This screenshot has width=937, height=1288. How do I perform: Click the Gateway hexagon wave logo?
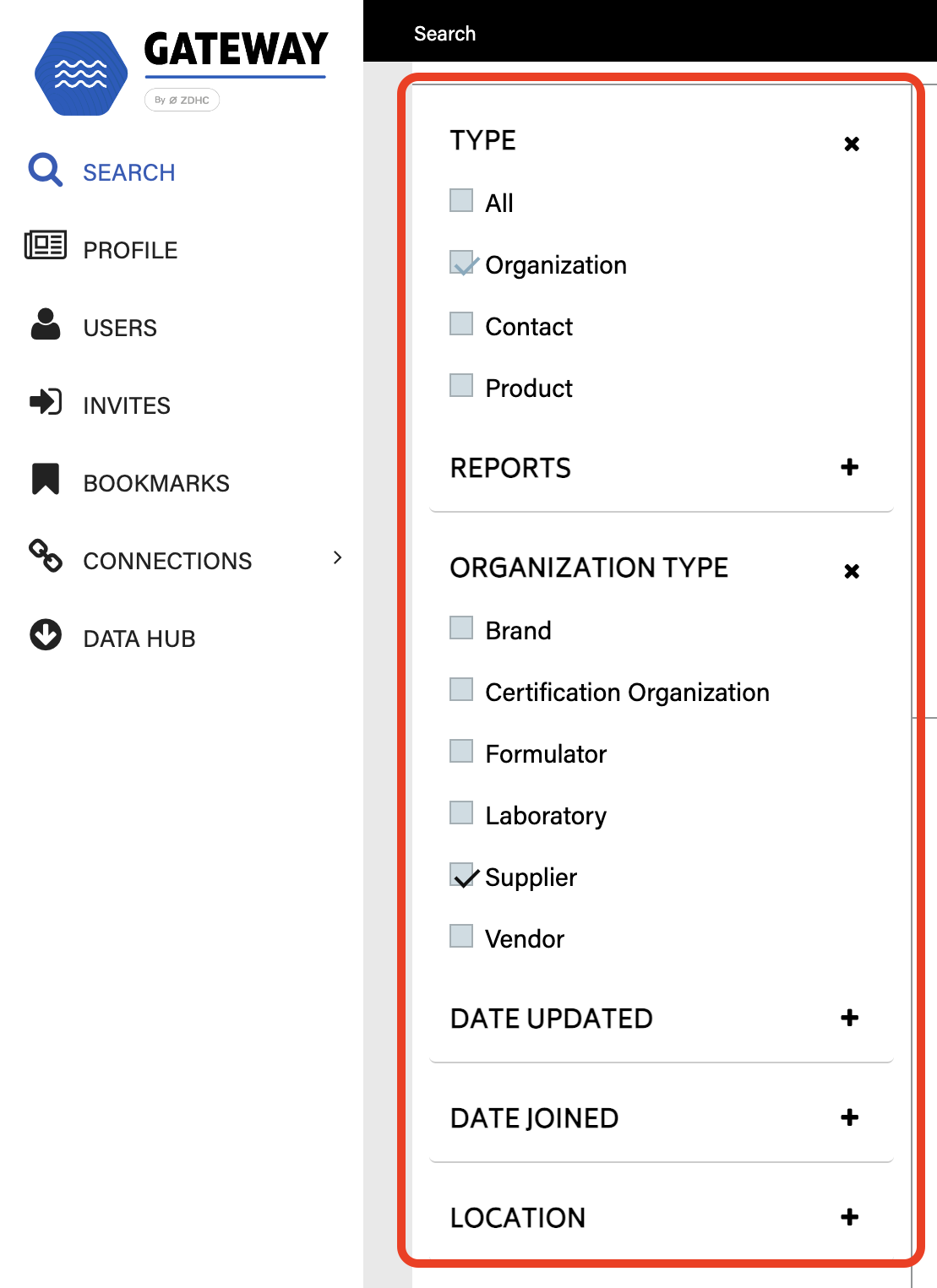[x=81, y=73]
